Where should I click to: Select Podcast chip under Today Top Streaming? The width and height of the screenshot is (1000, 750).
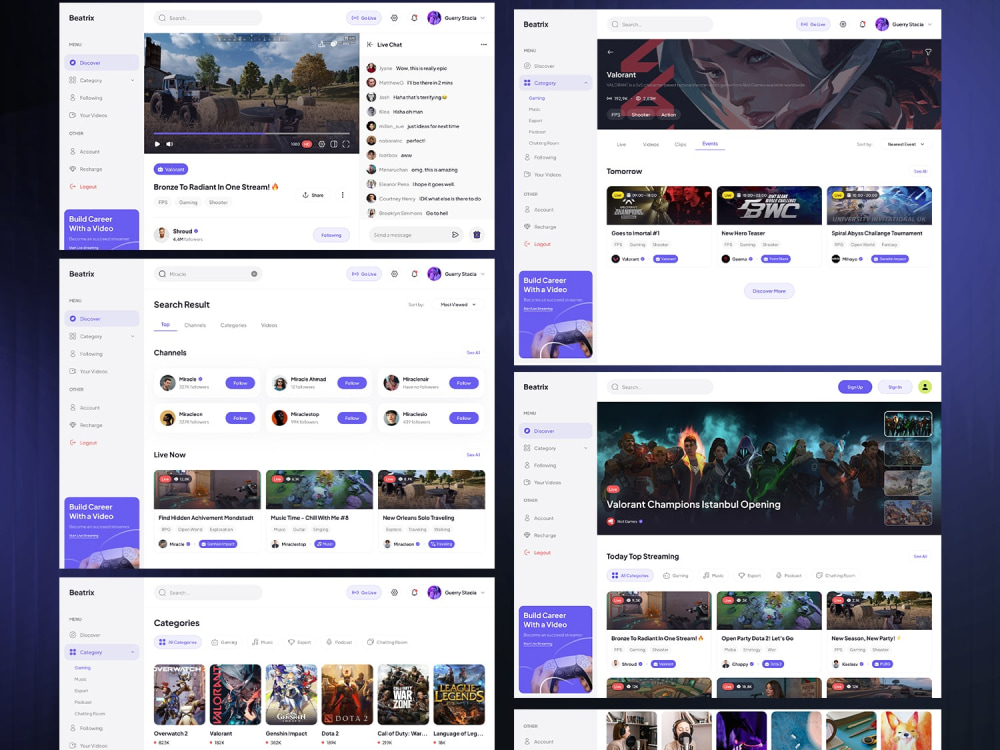789,575
